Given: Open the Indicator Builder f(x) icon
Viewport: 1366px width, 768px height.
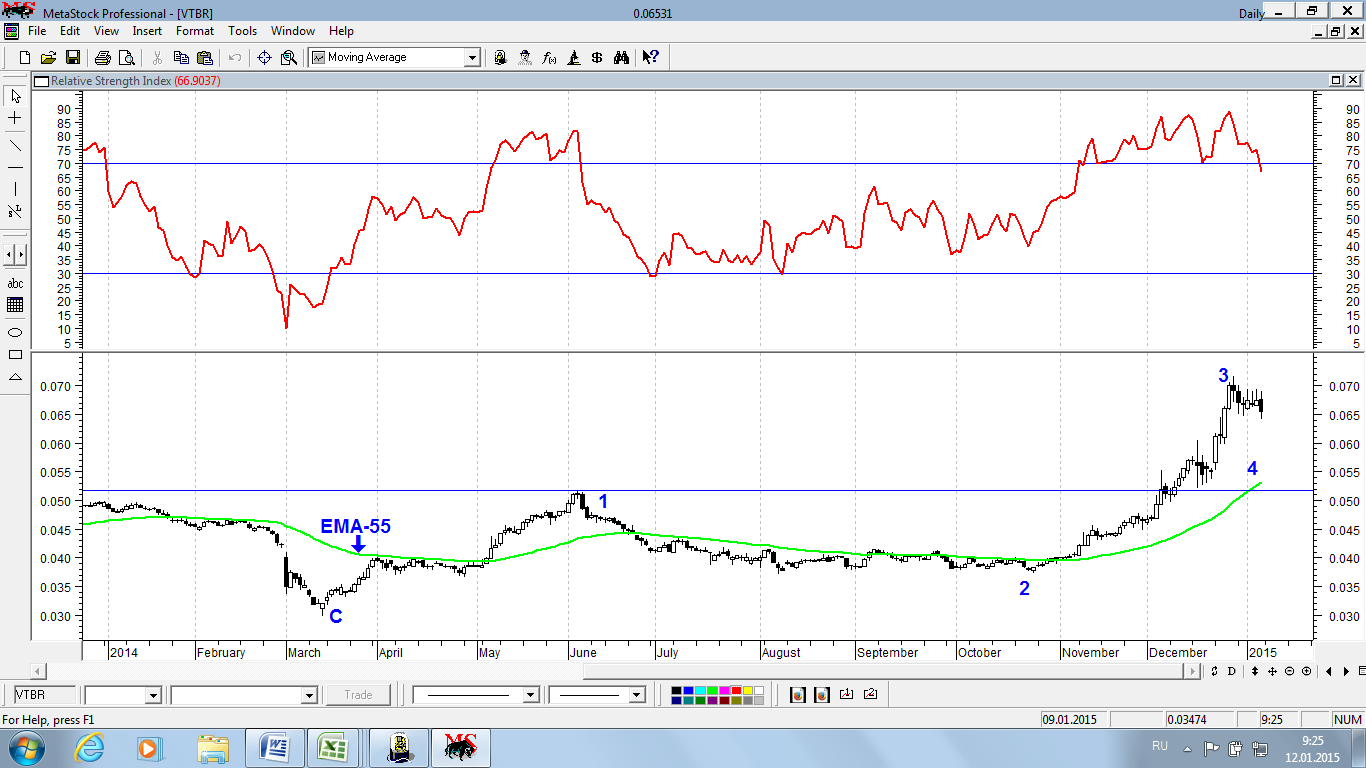Looking at the screenshot, I should (549, 58).
